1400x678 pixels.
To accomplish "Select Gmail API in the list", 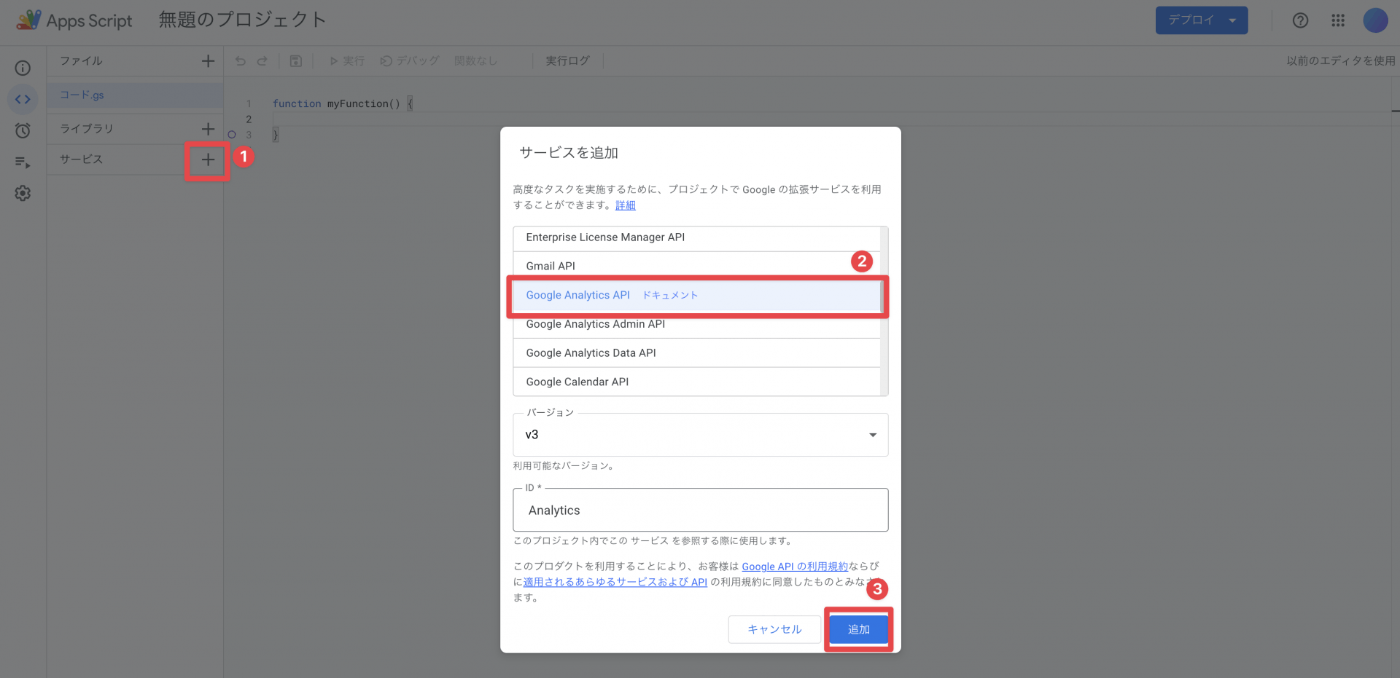I will [697, 266].
